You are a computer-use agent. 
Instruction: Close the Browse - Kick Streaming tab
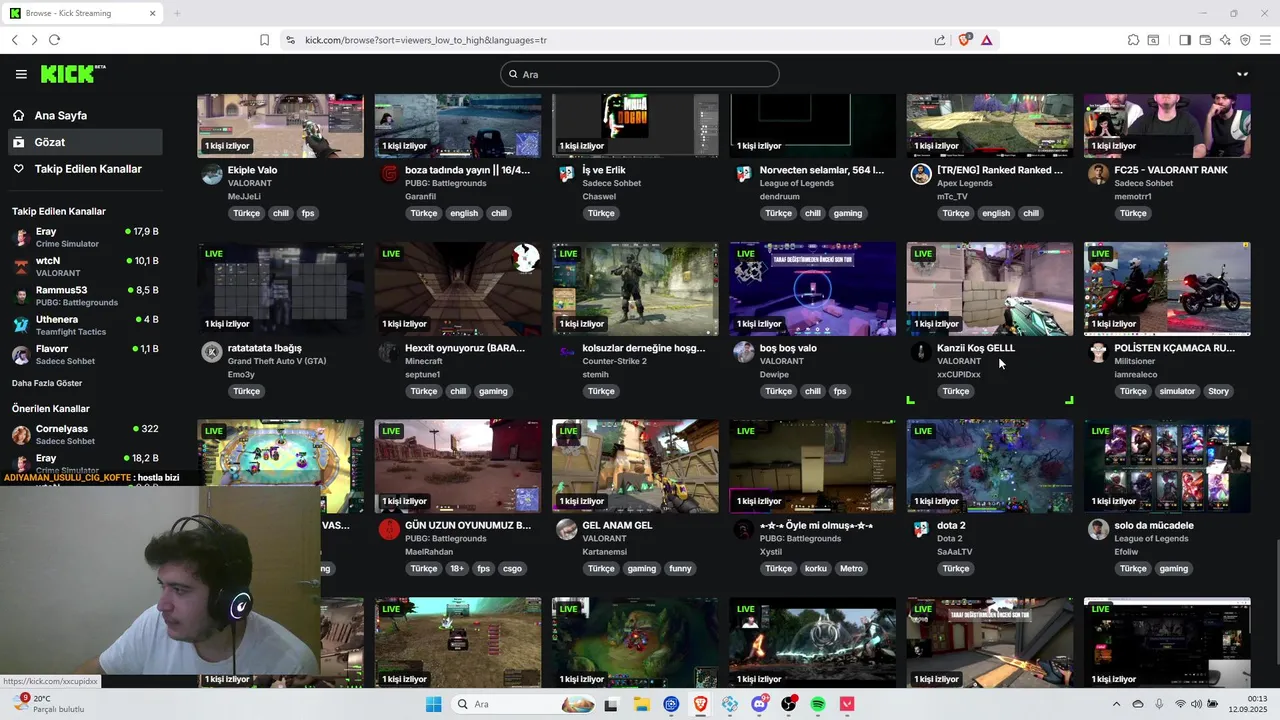pyautogui.click(x=152, y=13)
